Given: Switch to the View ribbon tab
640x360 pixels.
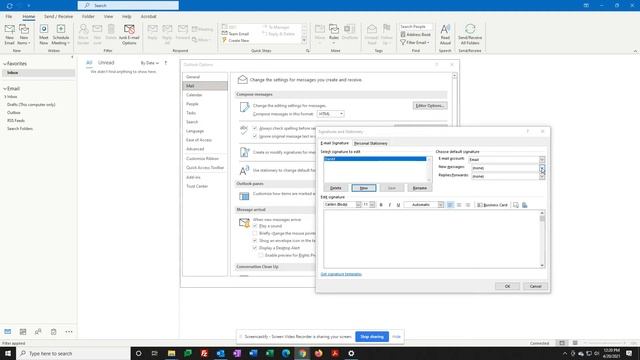Looking at the screenshot, I should pyautogui.click(x=109, y=16).
